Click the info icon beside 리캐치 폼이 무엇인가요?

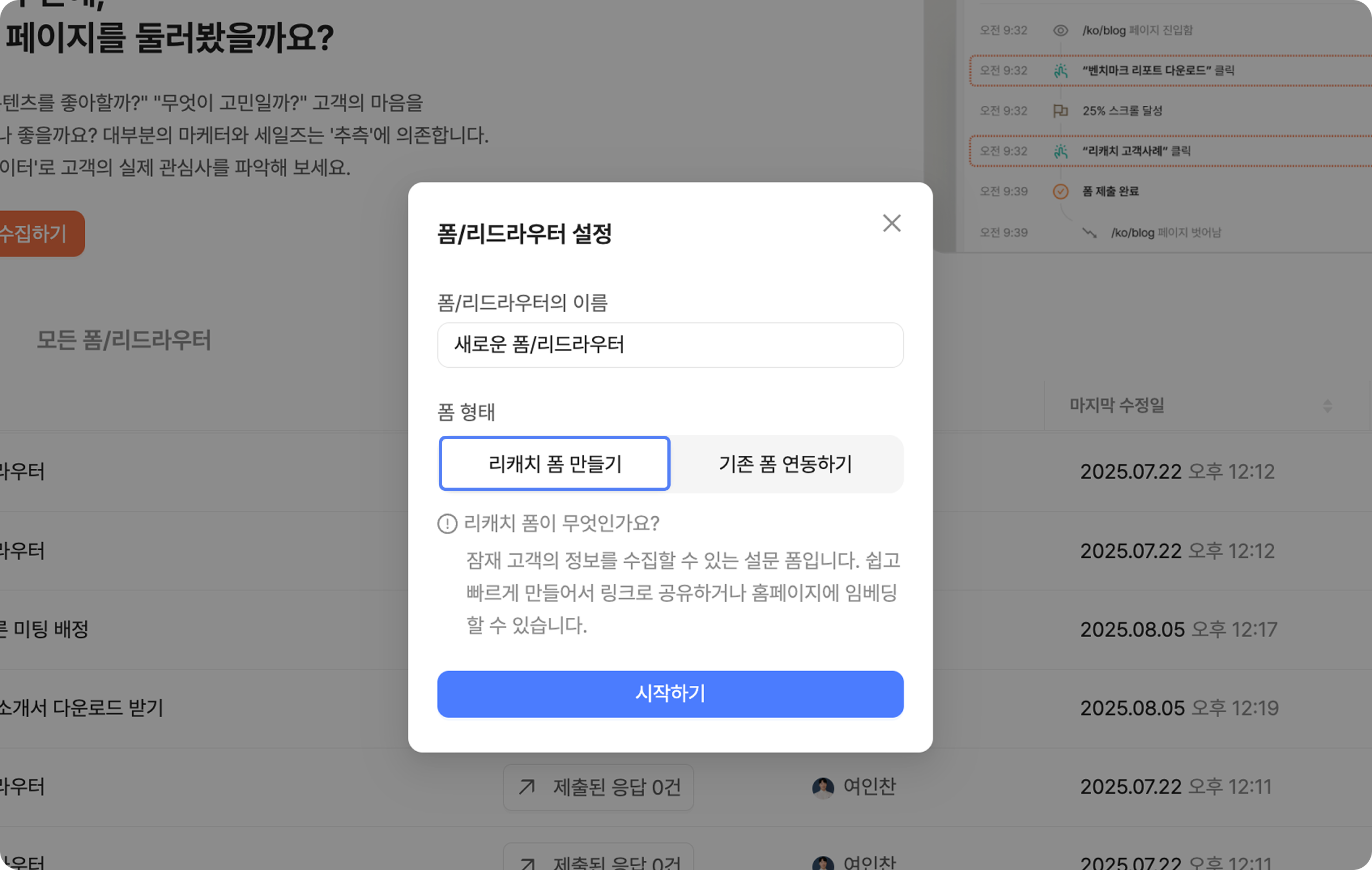click(447, 523)
